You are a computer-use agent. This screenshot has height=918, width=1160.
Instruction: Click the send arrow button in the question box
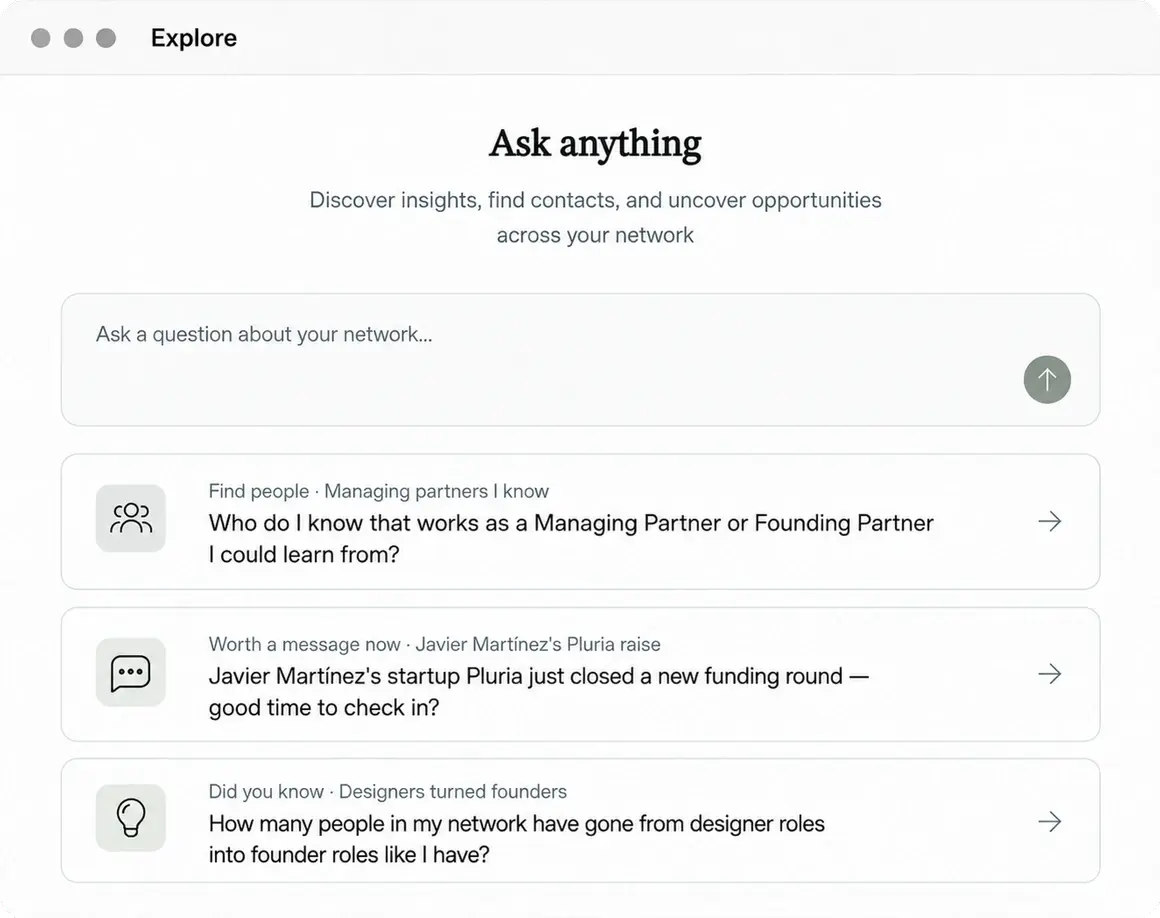(x=1047, y=379)
